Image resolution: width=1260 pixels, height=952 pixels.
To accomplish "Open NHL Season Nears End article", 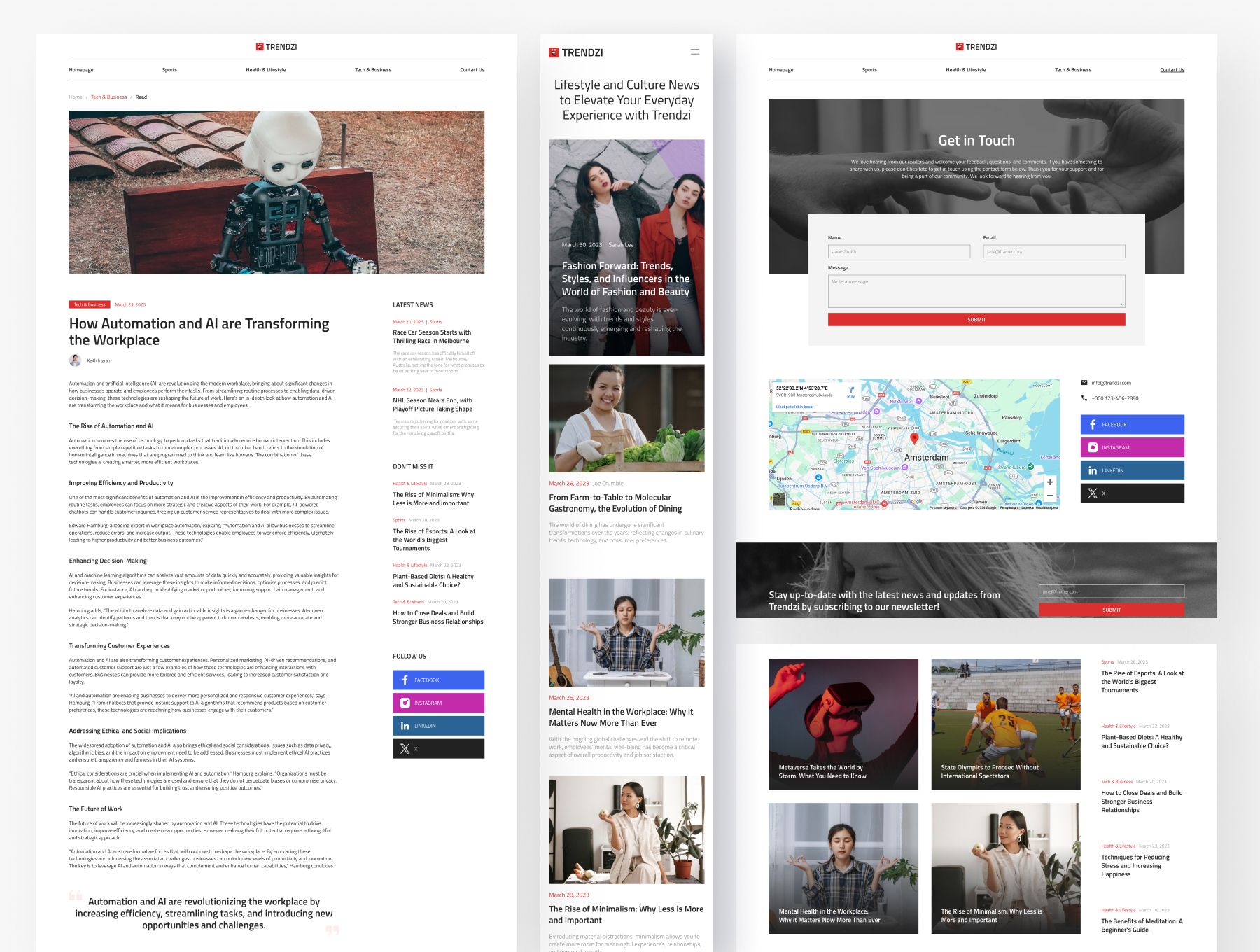I will tap(433, 405).
